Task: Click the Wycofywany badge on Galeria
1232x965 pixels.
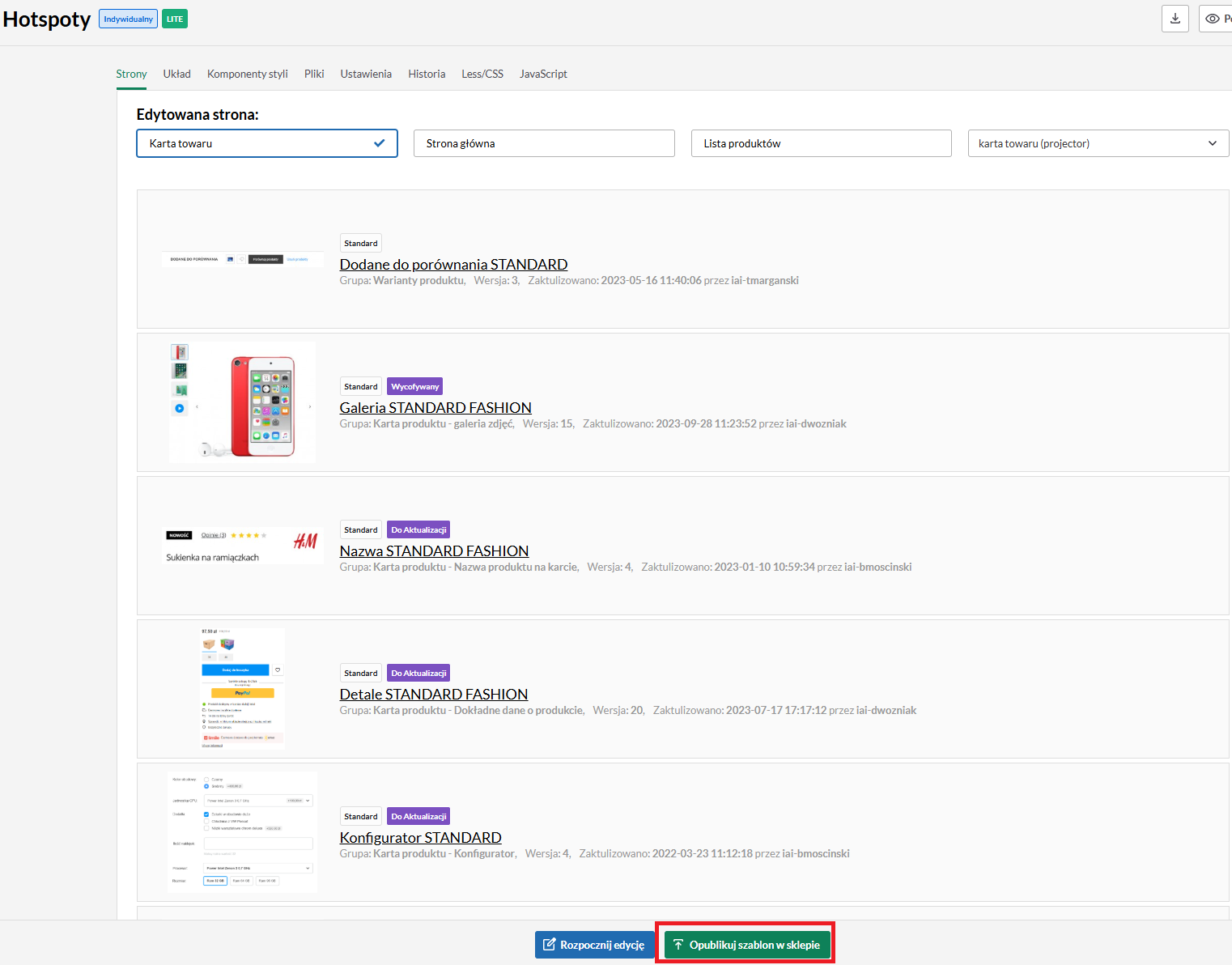Action: click(x=414, y=386)
